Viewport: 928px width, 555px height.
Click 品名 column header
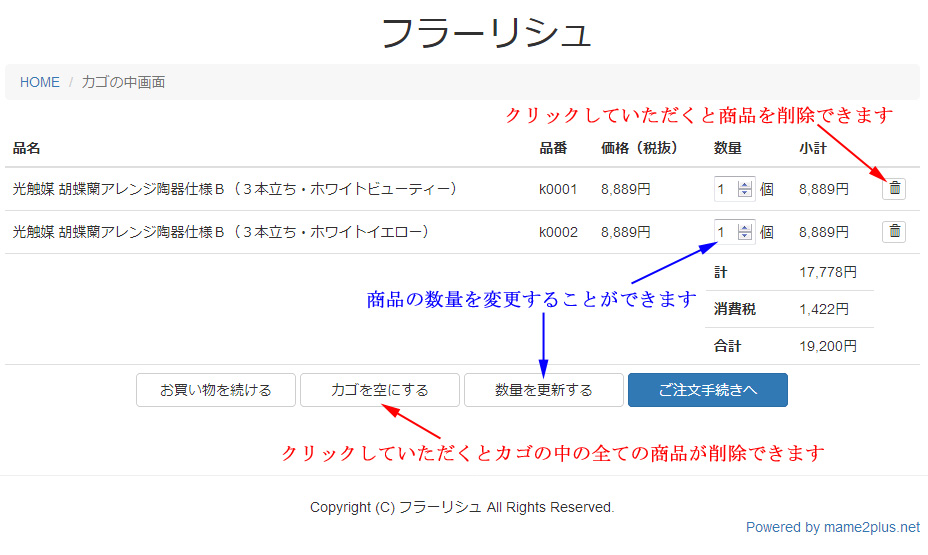(27, 149)
